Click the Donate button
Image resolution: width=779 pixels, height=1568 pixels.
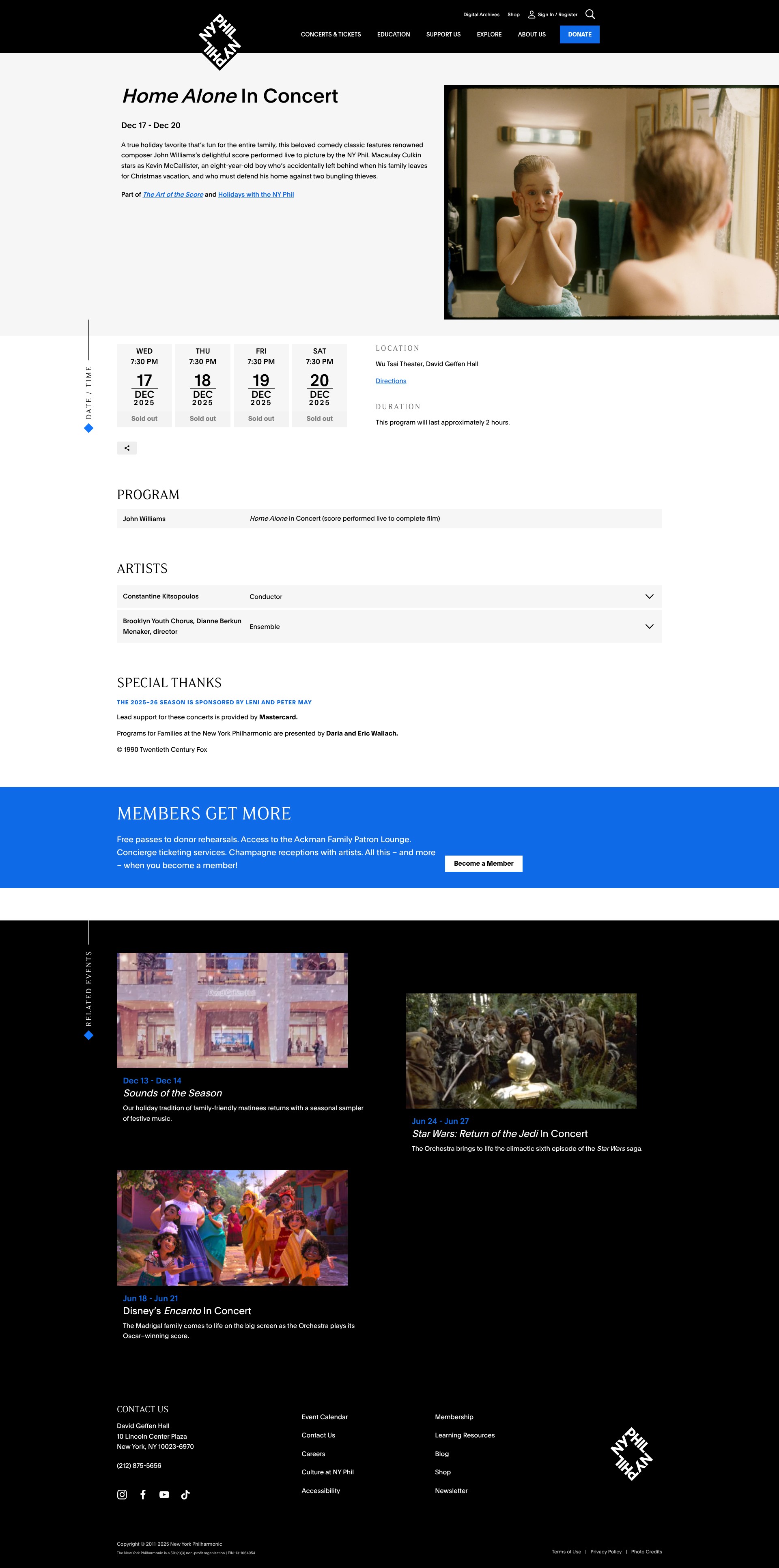tap(580, 35)
